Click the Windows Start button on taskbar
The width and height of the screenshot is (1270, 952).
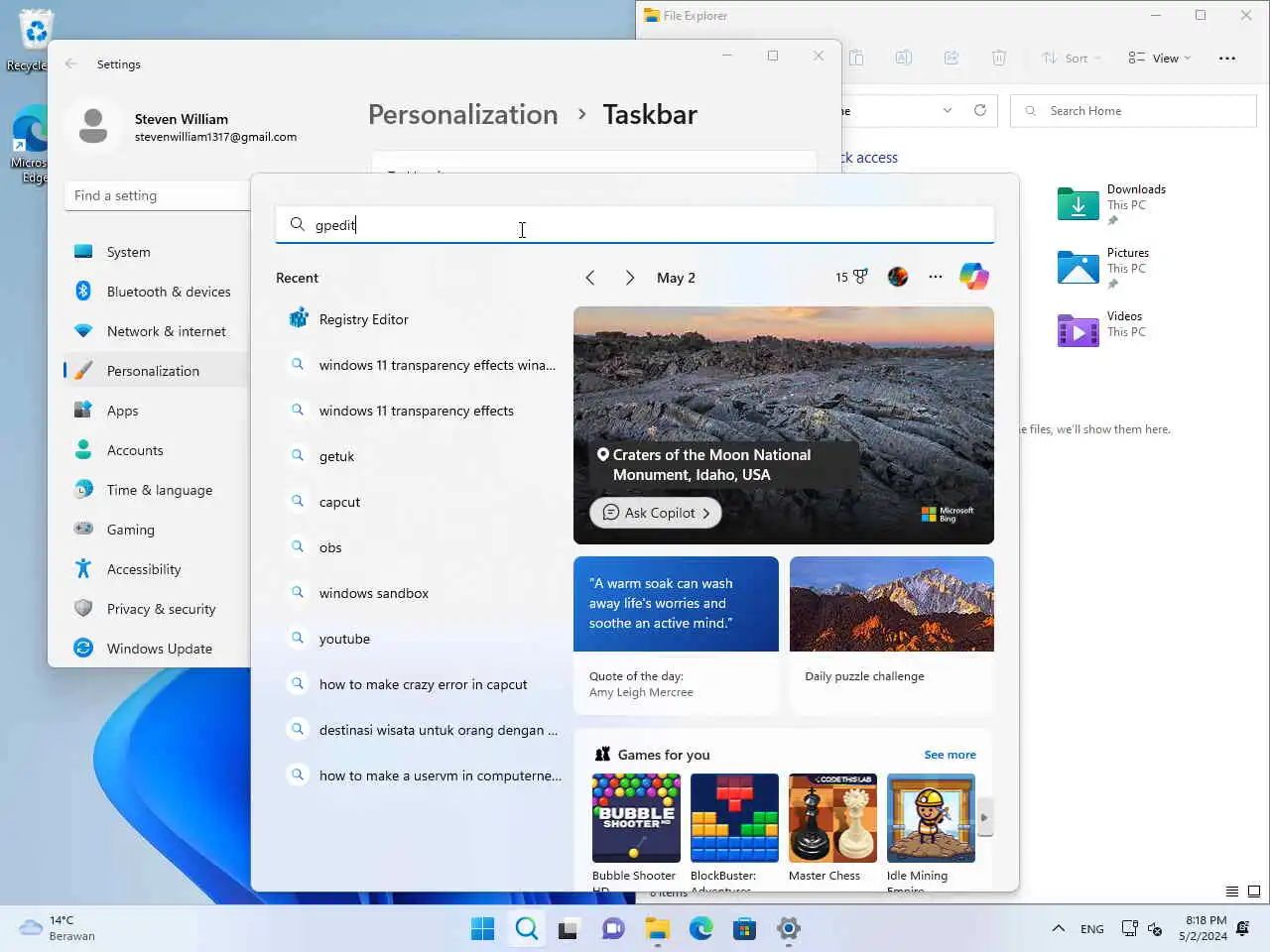483,929
